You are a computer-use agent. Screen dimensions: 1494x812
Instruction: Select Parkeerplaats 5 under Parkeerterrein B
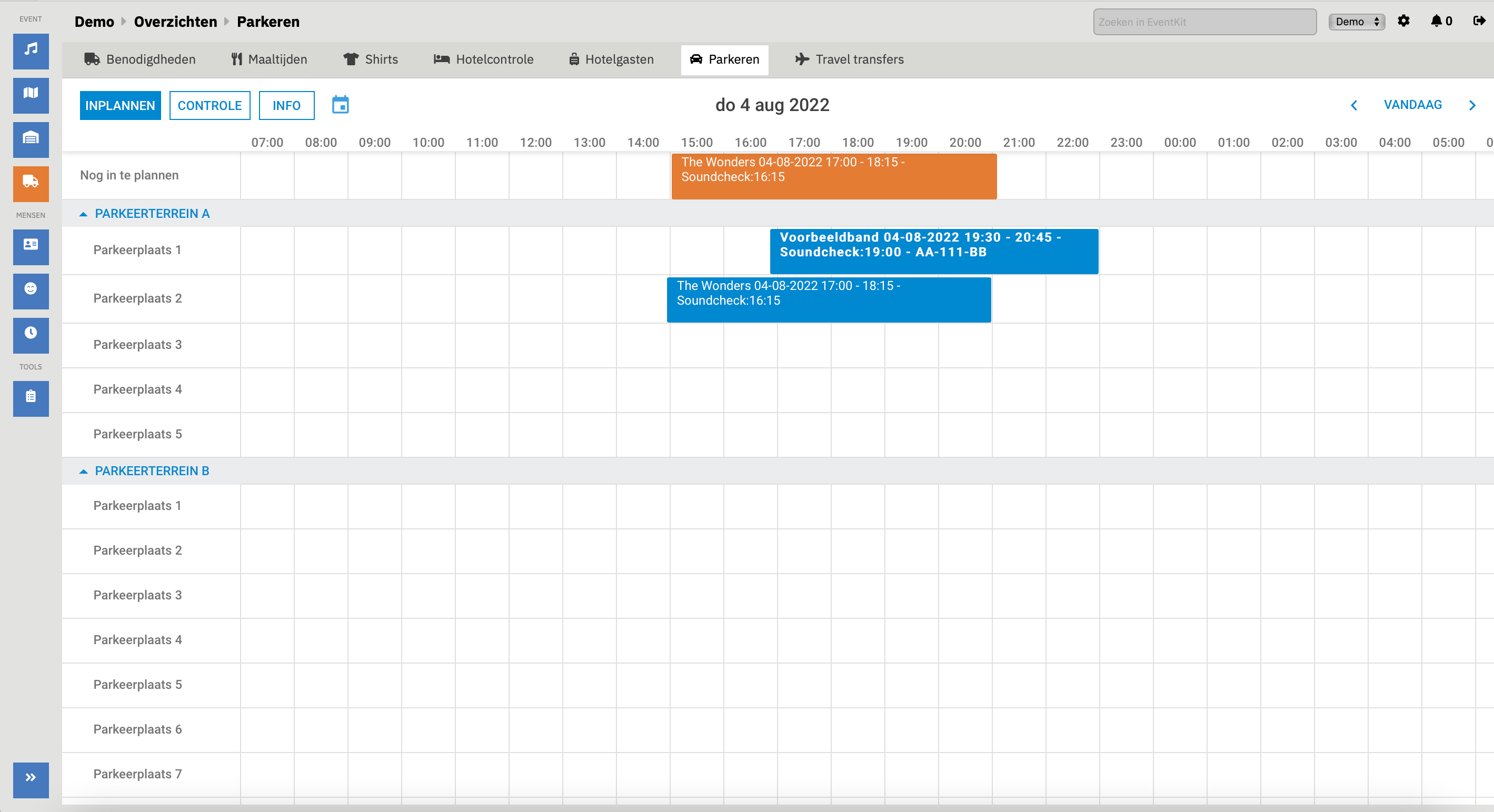(x=137, y=685)
